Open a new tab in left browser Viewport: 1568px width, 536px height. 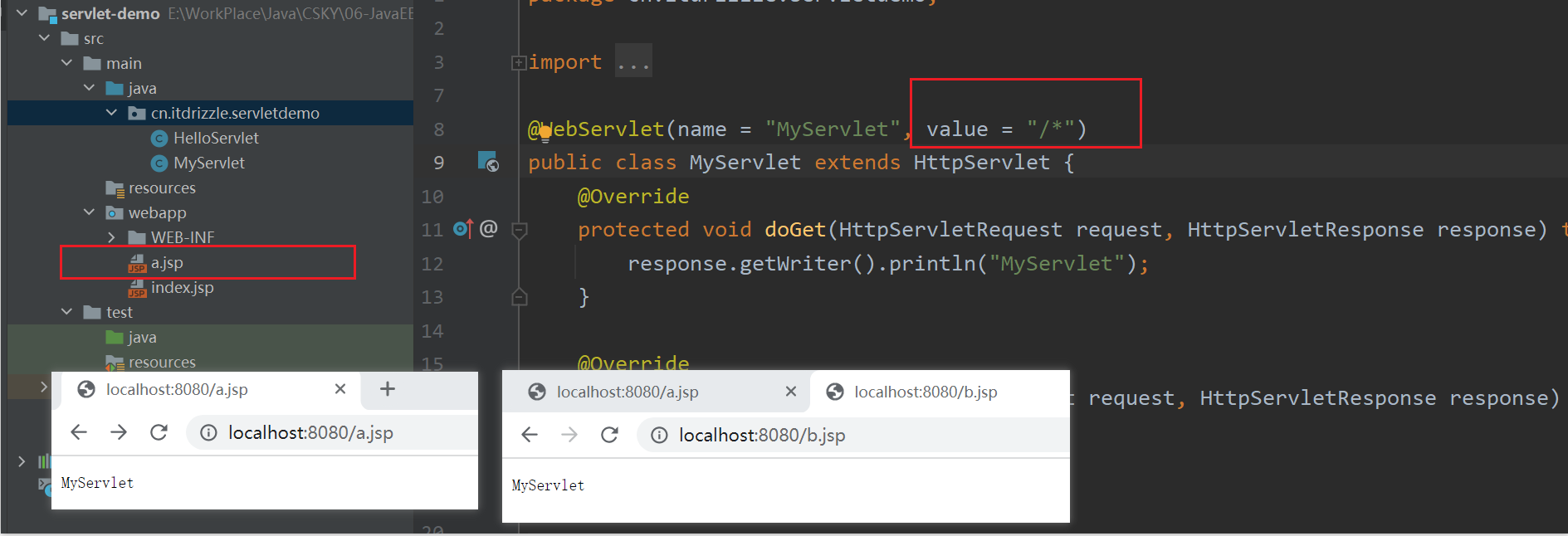388,388
